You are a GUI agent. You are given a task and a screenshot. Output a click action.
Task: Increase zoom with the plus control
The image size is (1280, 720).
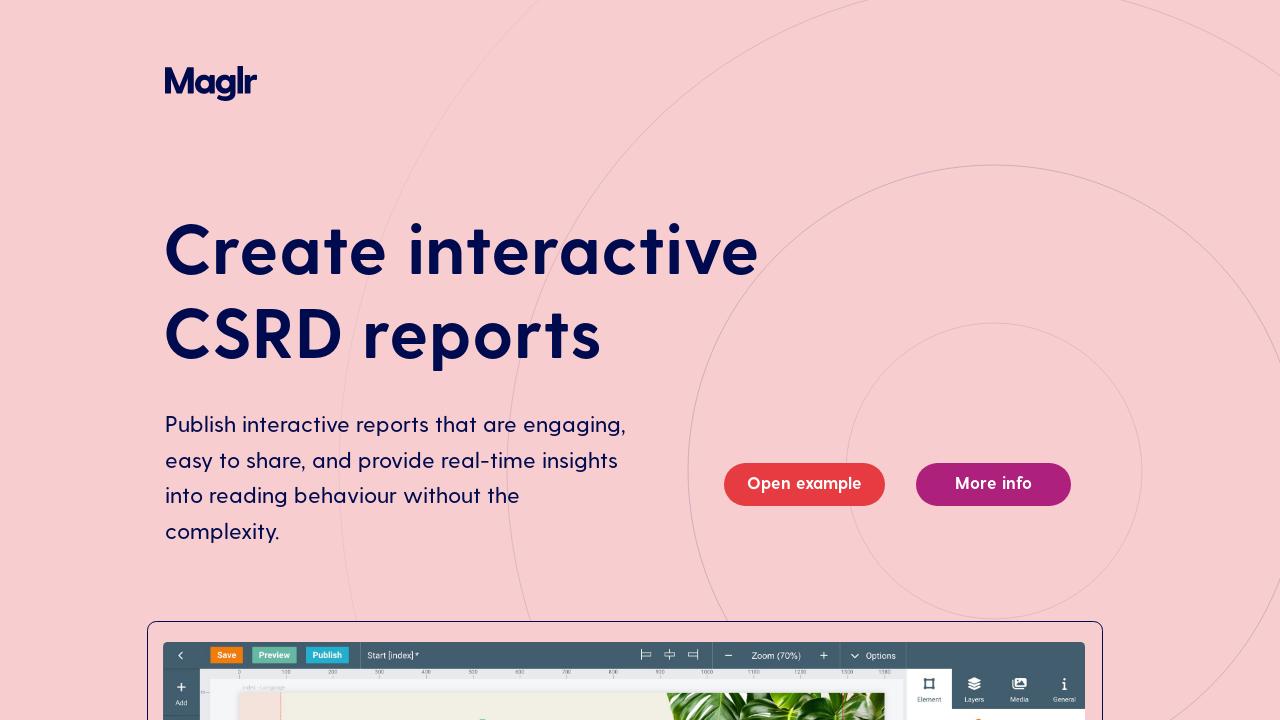pos(823,655)
